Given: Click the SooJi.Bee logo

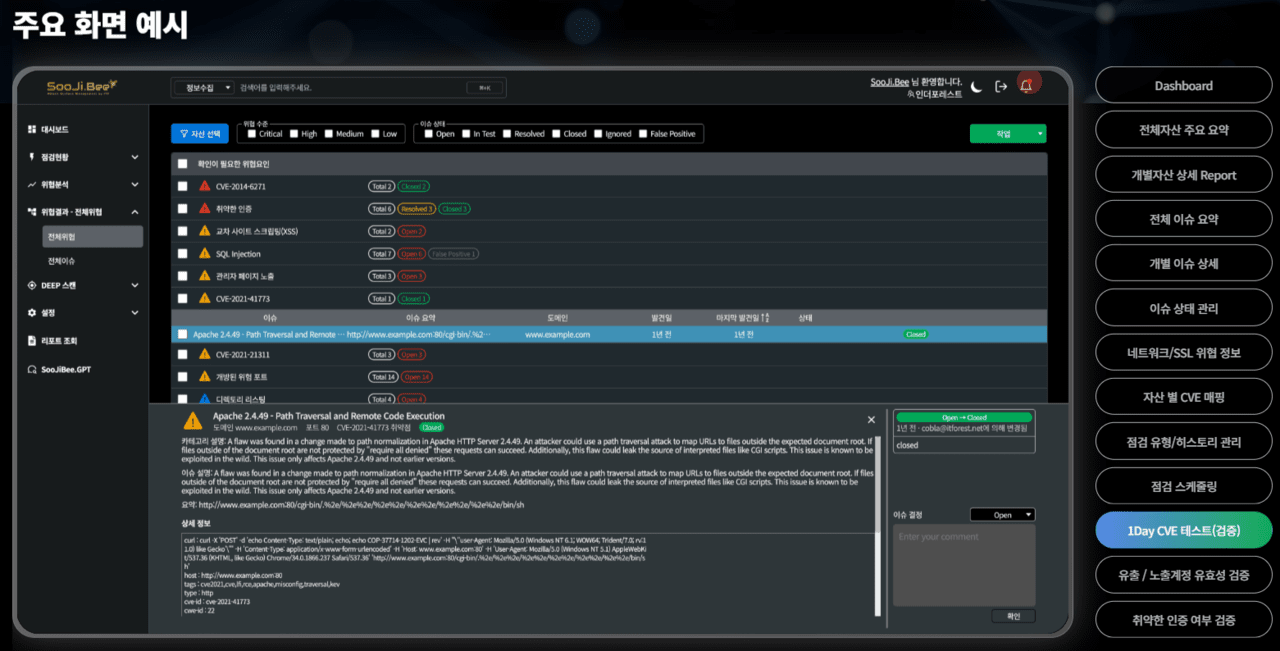Looking at the screenshot, I should coord(81,87).
